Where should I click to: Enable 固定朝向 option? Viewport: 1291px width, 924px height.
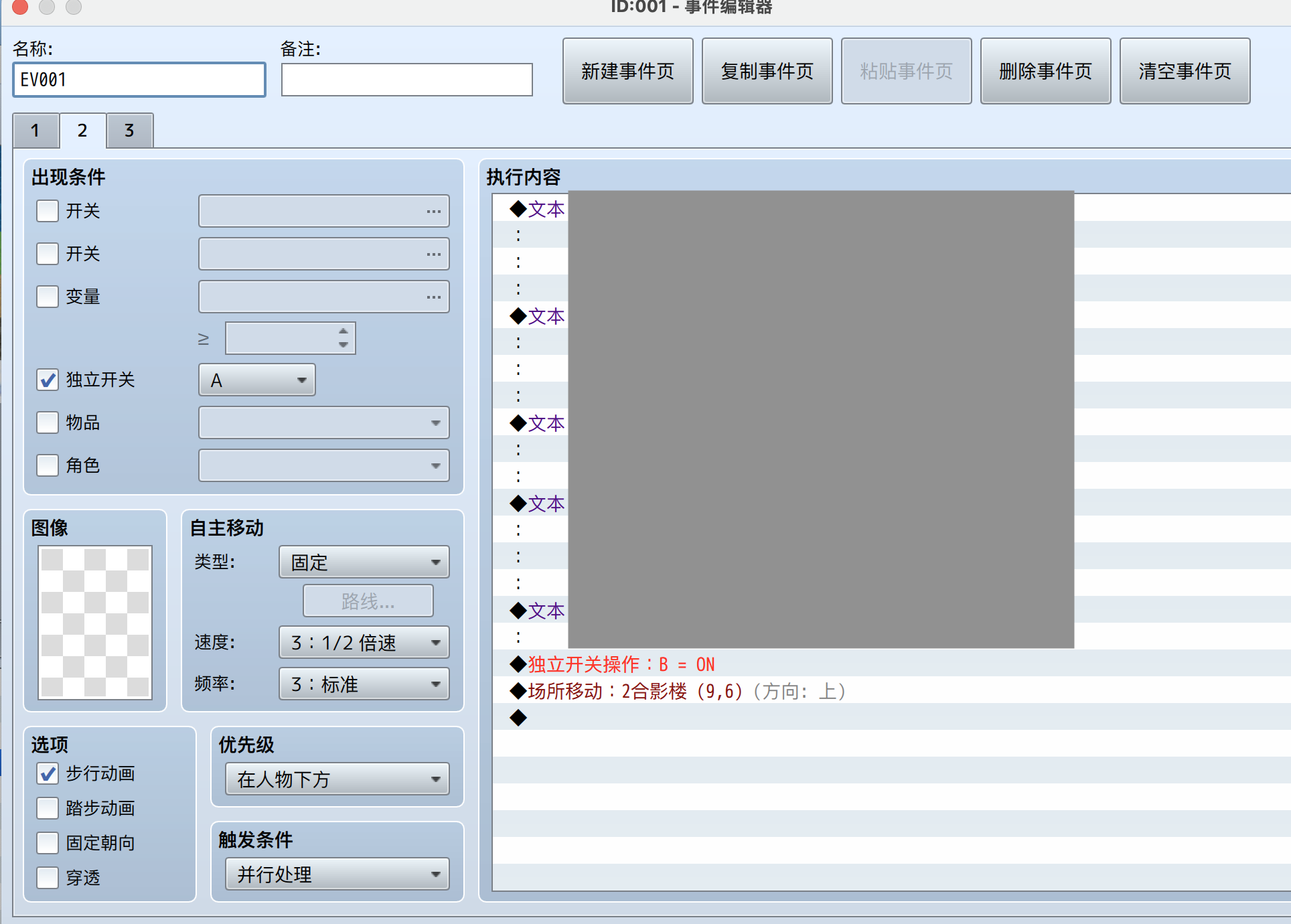tap(48, 843)
